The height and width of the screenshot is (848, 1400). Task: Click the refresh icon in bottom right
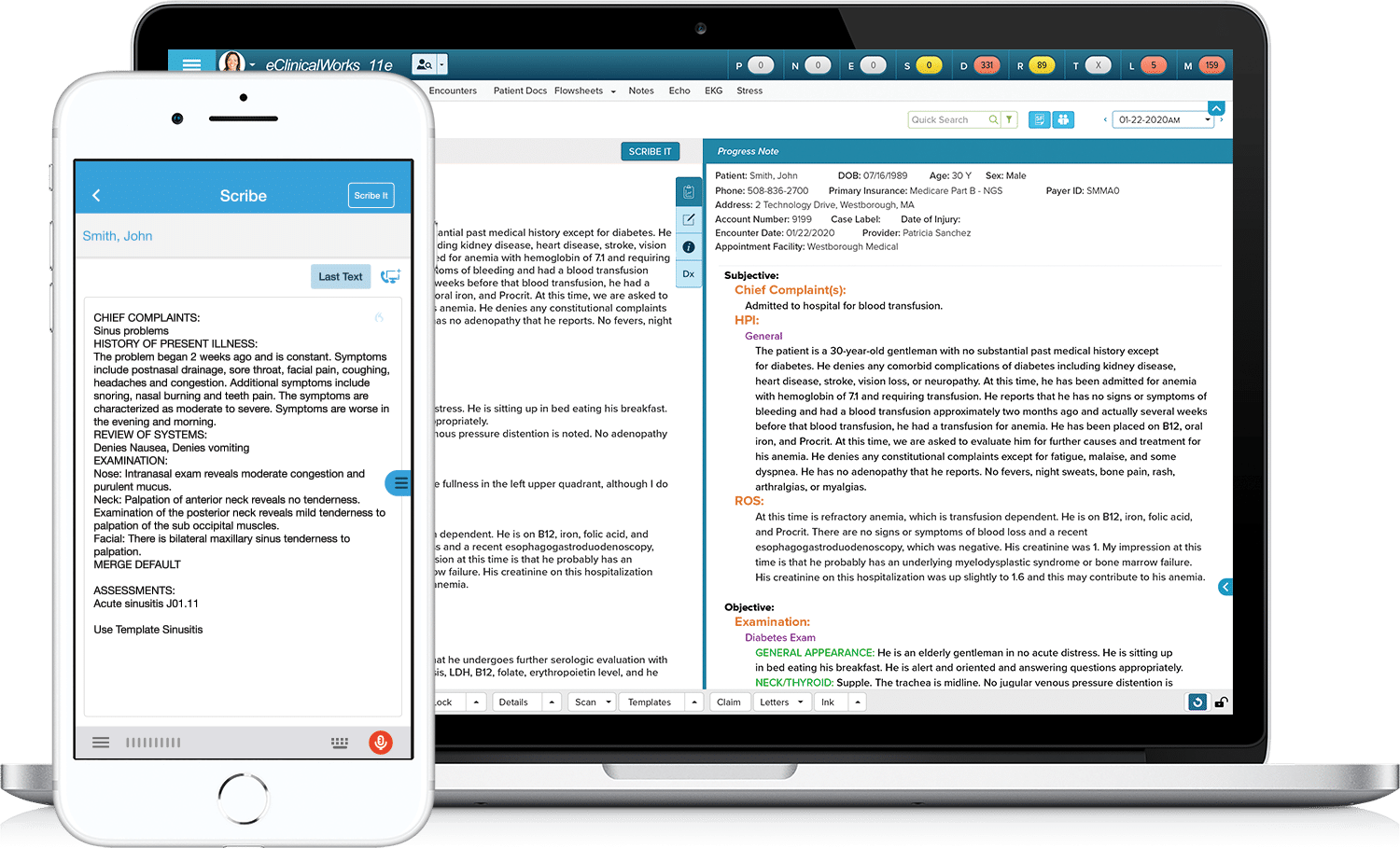1197,702
